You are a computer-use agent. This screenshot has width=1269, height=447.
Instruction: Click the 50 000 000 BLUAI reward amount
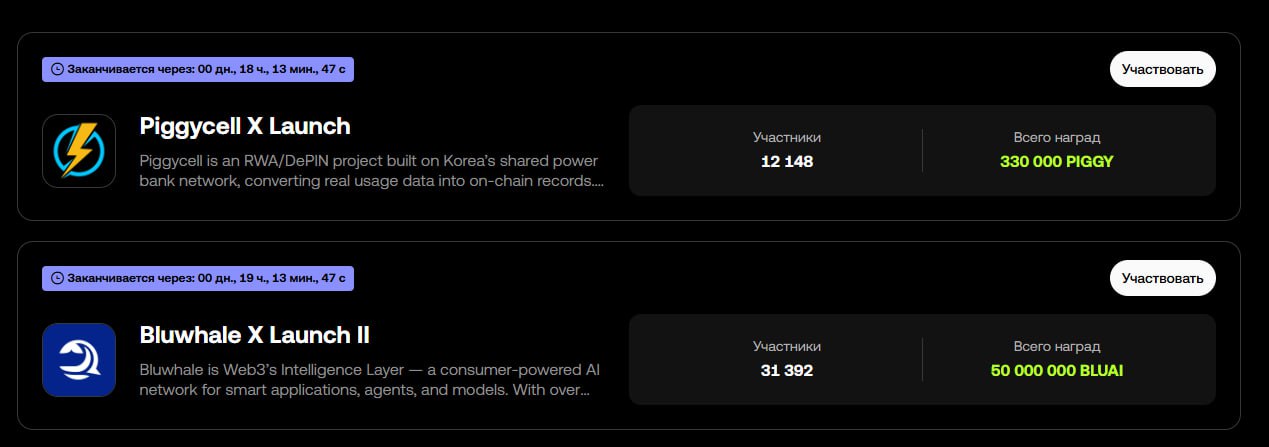pos(1056,370)
